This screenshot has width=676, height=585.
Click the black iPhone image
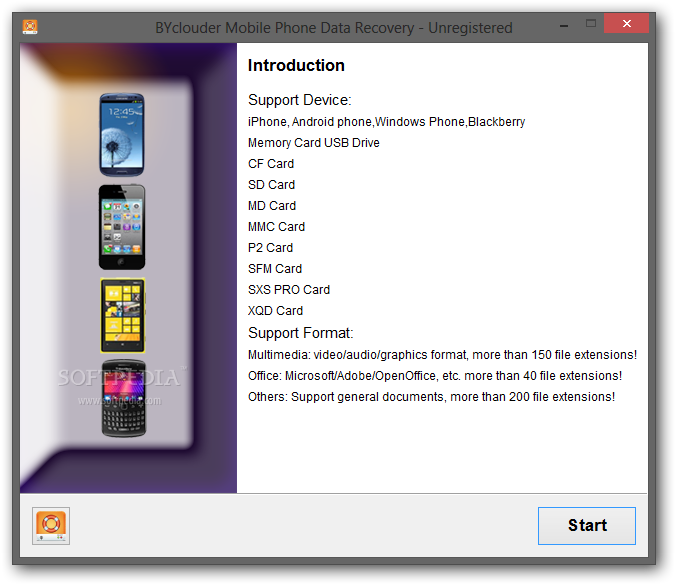point(122,227)
